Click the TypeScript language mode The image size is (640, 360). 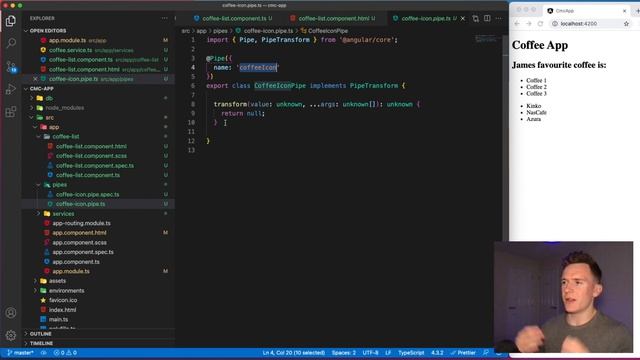411,353
